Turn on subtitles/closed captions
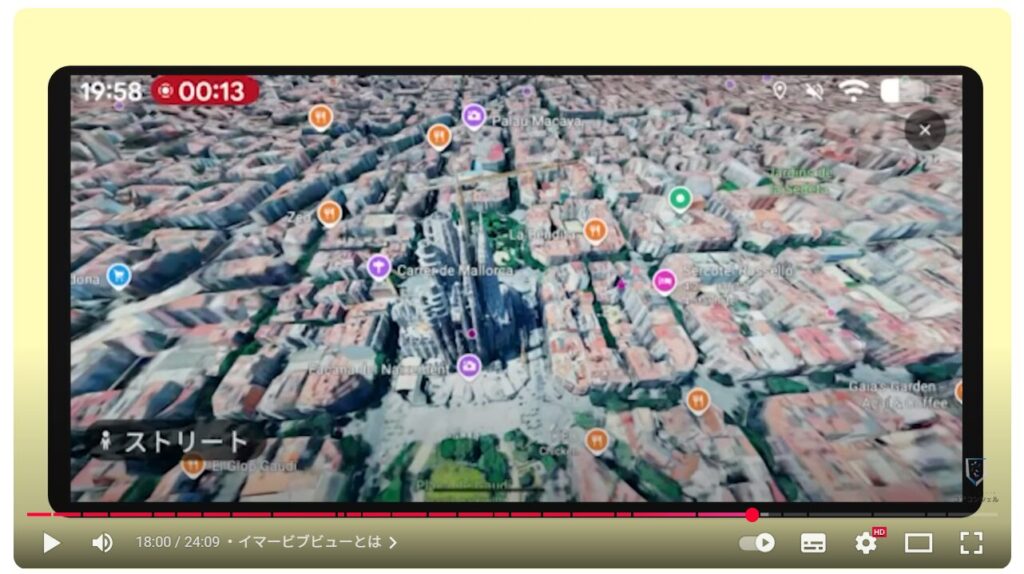 (813, 542)
